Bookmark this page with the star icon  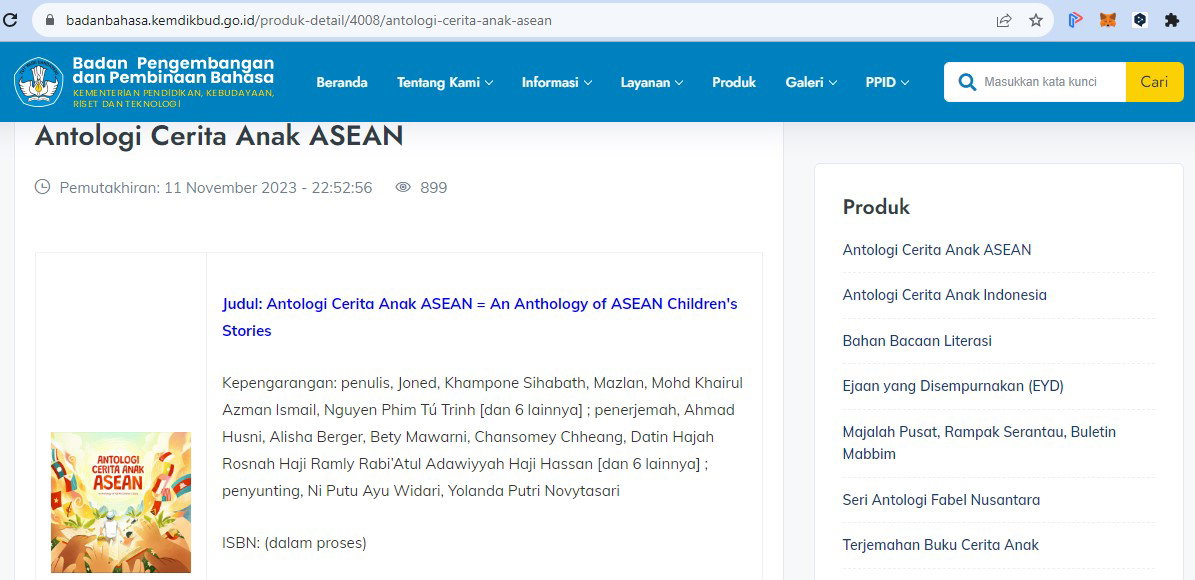1036,21
